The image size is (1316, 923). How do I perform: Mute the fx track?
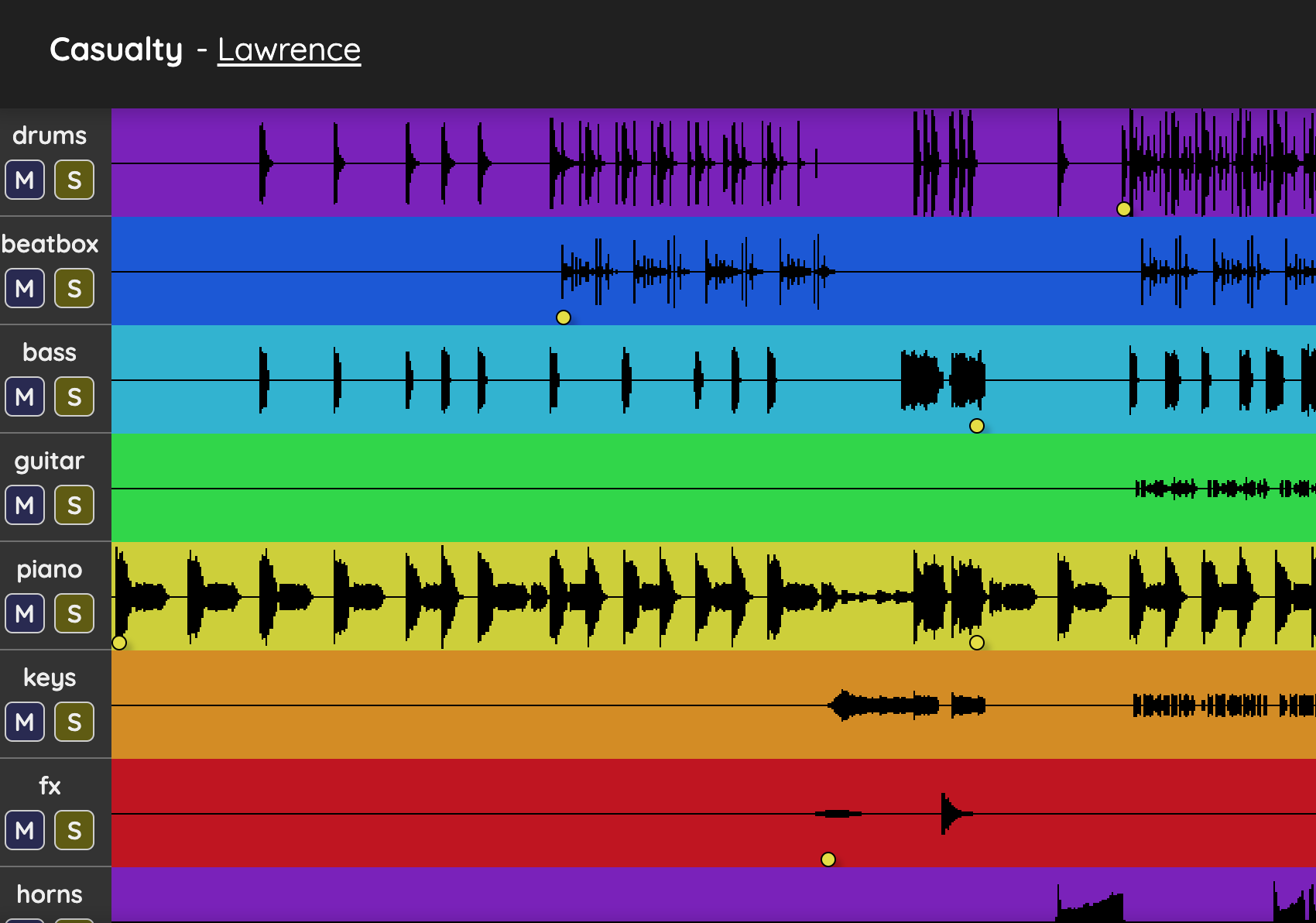click(25, 830)
